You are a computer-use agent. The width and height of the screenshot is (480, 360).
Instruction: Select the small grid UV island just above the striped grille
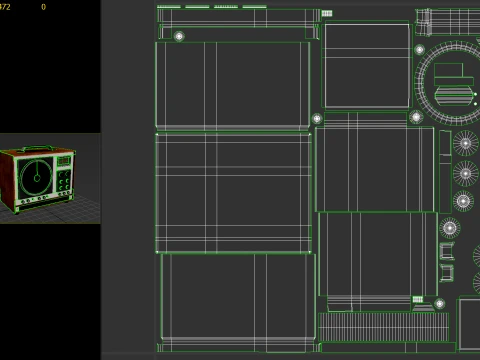click(x=418, y=299)
